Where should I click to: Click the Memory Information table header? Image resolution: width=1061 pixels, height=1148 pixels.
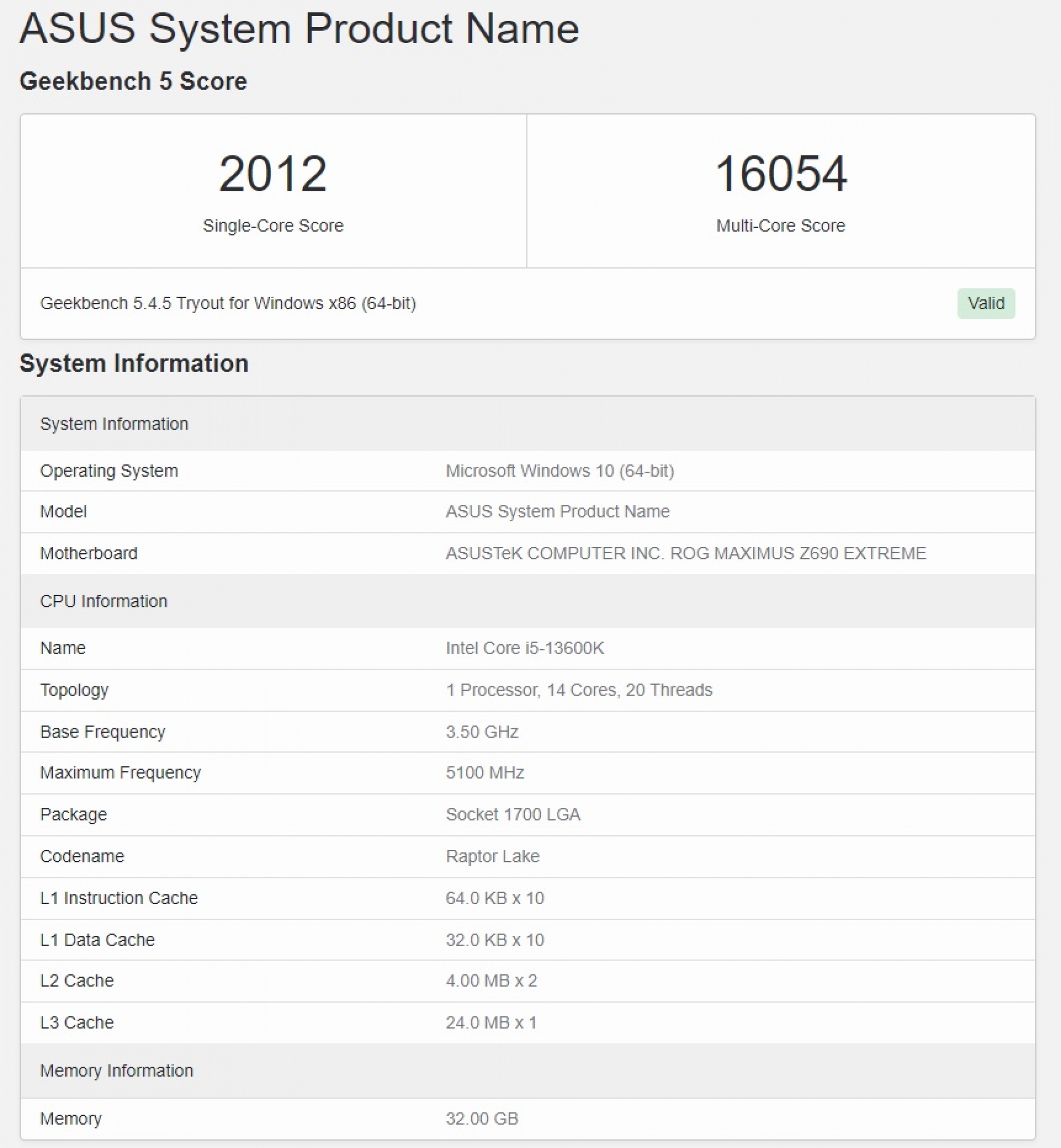(528, 1071)
